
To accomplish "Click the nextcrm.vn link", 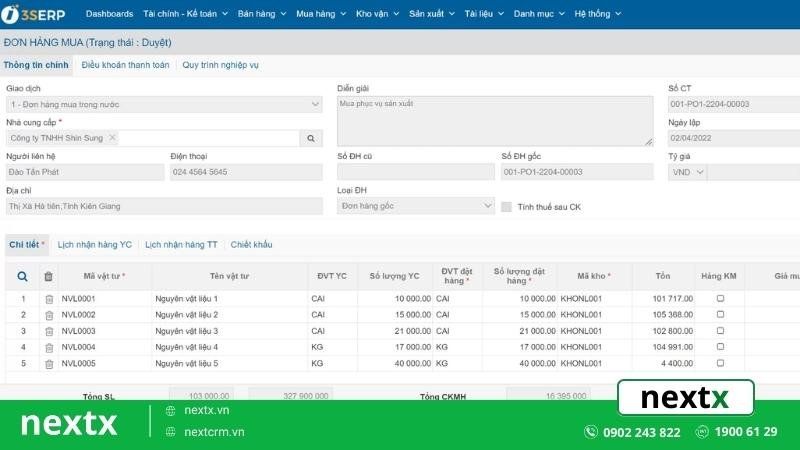I will pyautogui.click(x=214, y=432).
